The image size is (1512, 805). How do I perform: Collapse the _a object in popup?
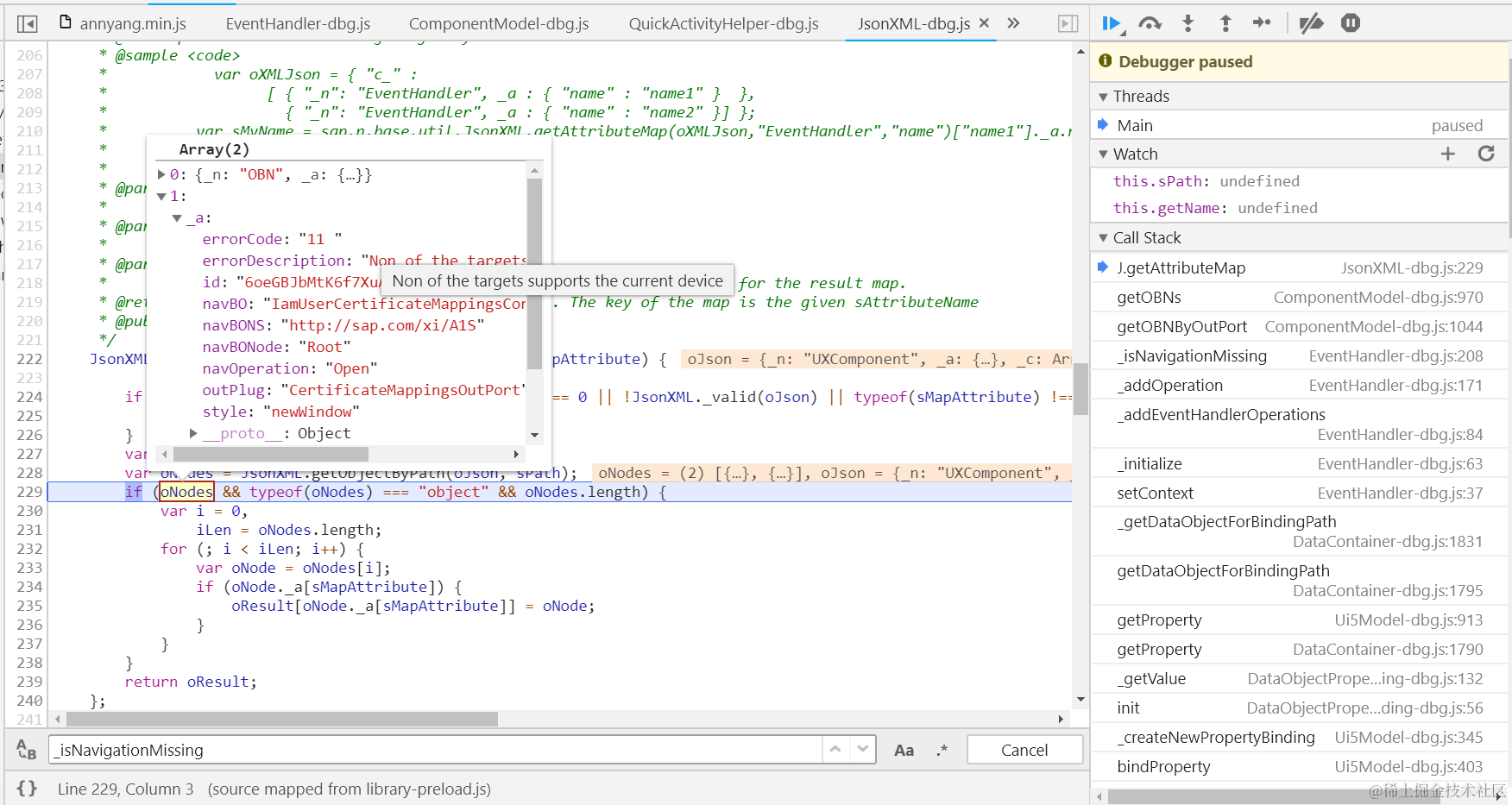pos(177,218)
